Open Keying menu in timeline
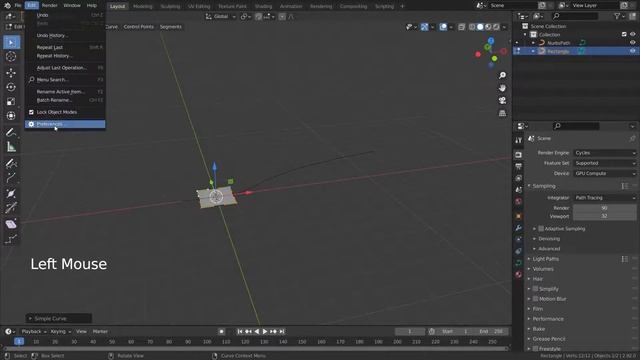Screen dimensions: 640x360 click(x=60, y=331)
